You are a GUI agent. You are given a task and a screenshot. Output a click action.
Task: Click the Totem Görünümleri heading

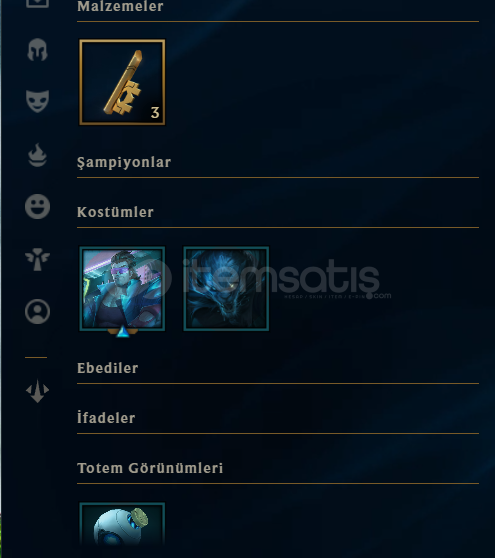click(x=150, y=468)
